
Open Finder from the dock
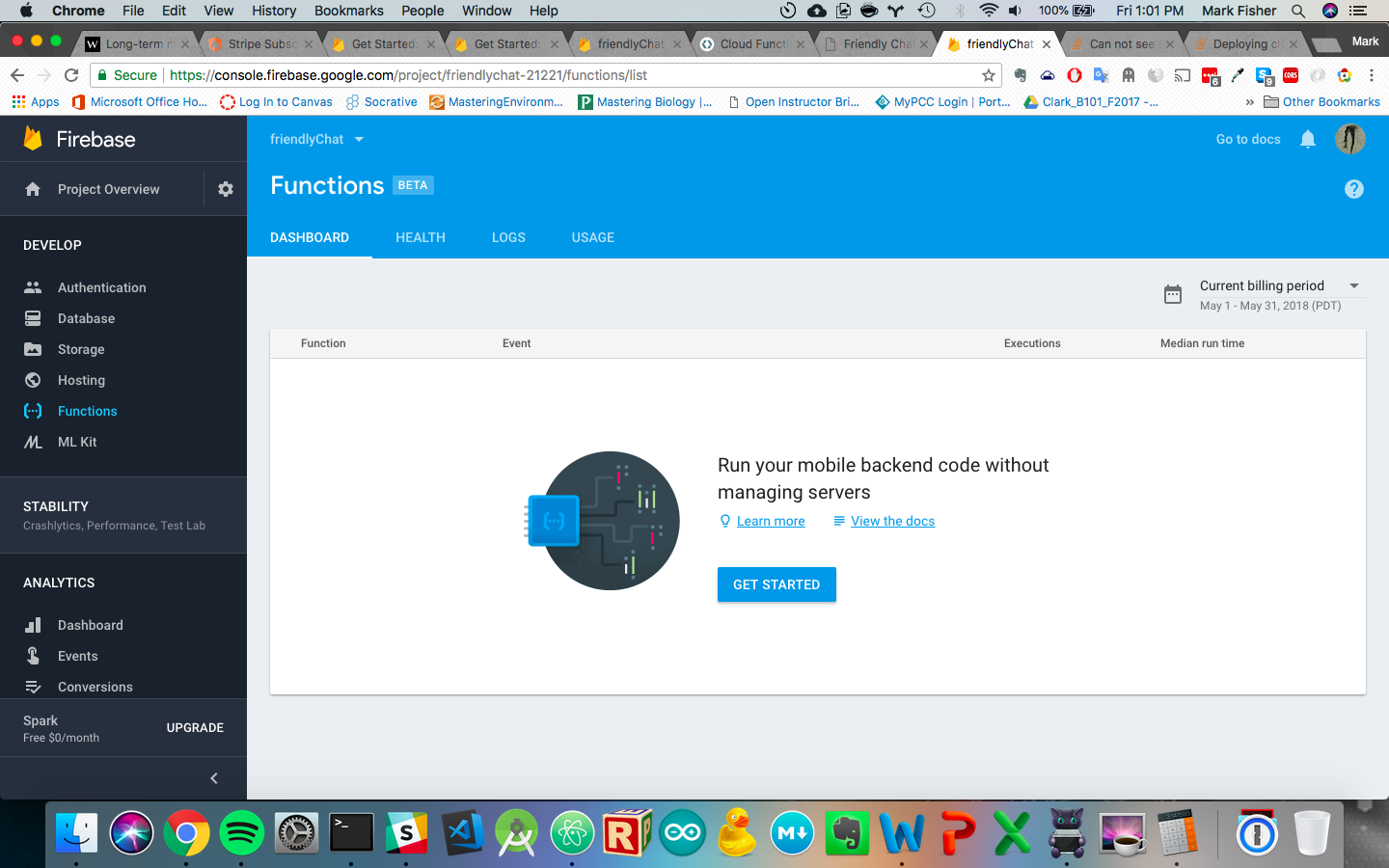coord(76,832)
